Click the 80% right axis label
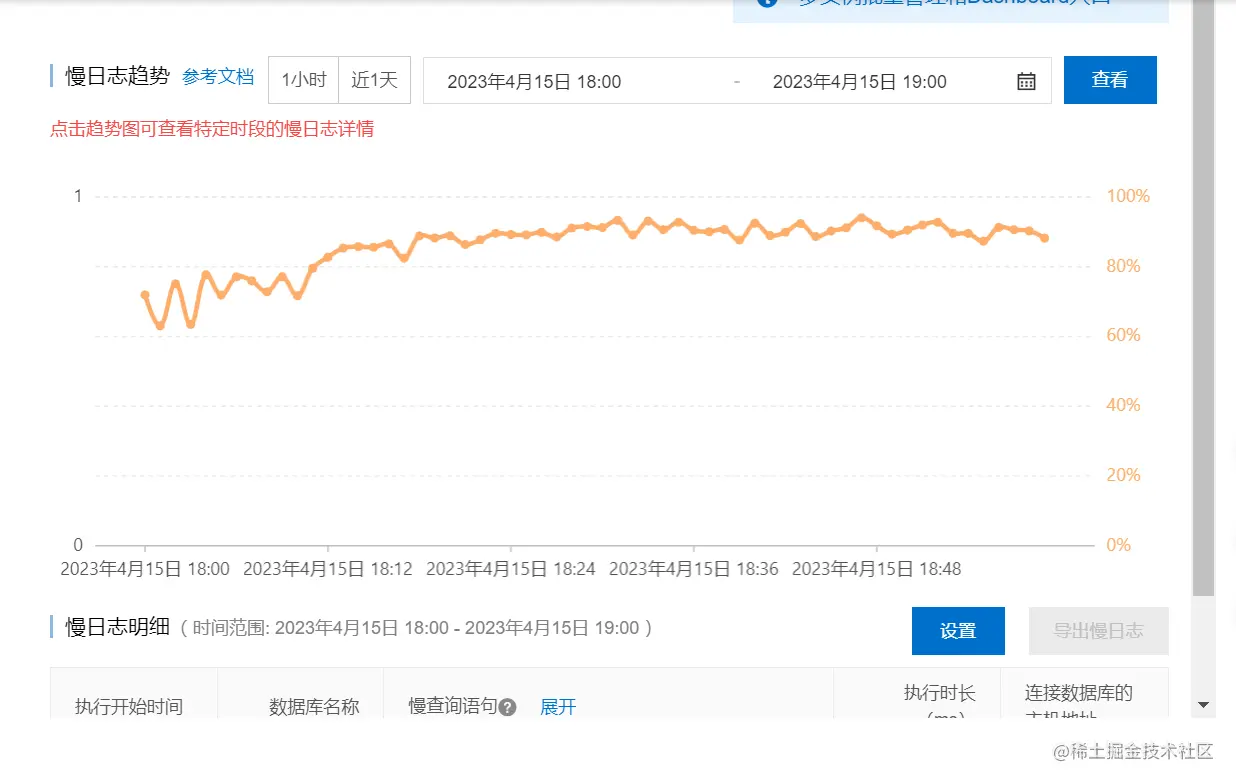This screenshot has width=1236, height=784. (x=1124, y=266)
